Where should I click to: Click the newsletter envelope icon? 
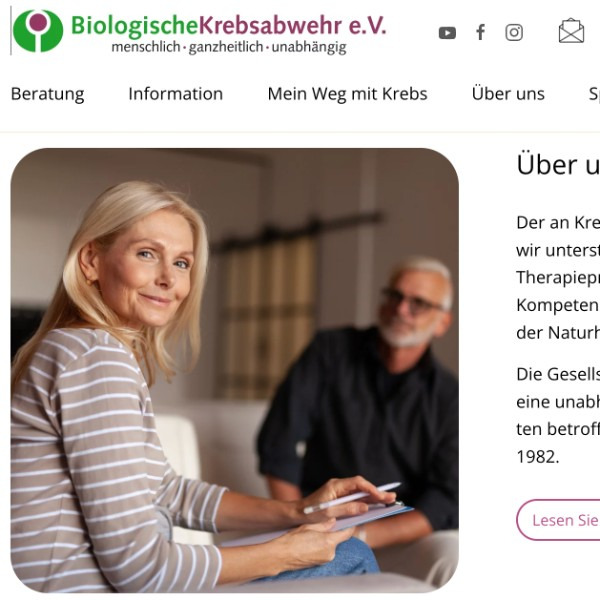[571, 31]
